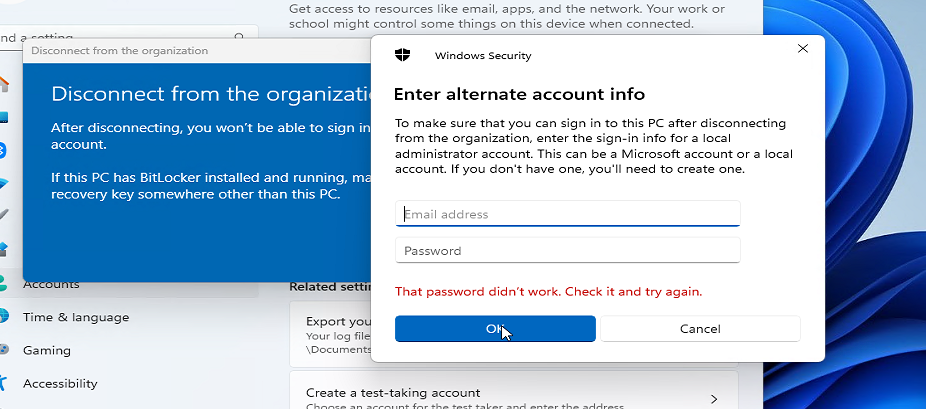Click the Disconnect from the organization title bar

tap(197, 51)
